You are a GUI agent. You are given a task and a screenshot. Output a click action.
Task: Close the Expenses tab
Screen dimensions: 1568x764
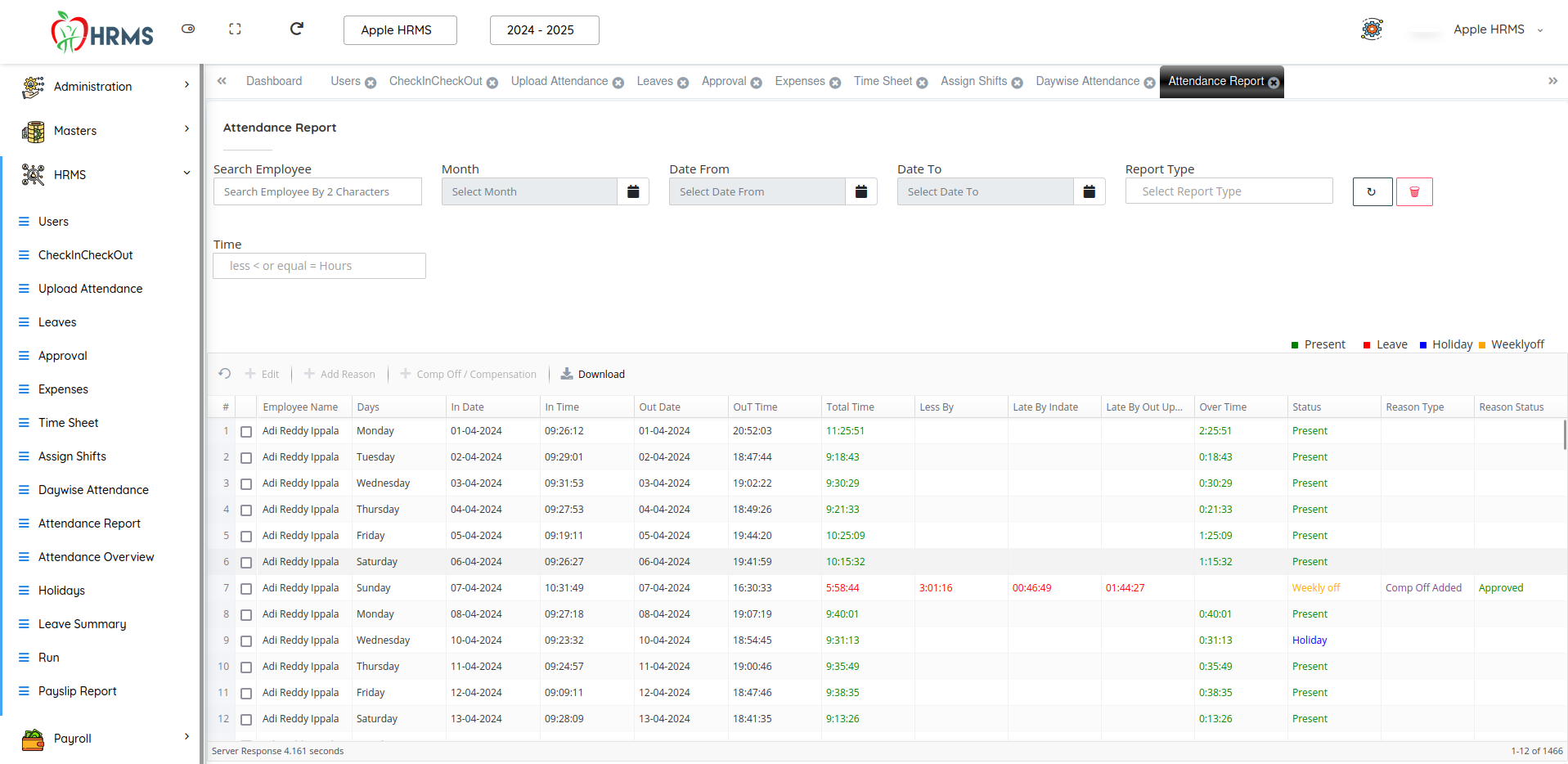click(x=835, y=83)
